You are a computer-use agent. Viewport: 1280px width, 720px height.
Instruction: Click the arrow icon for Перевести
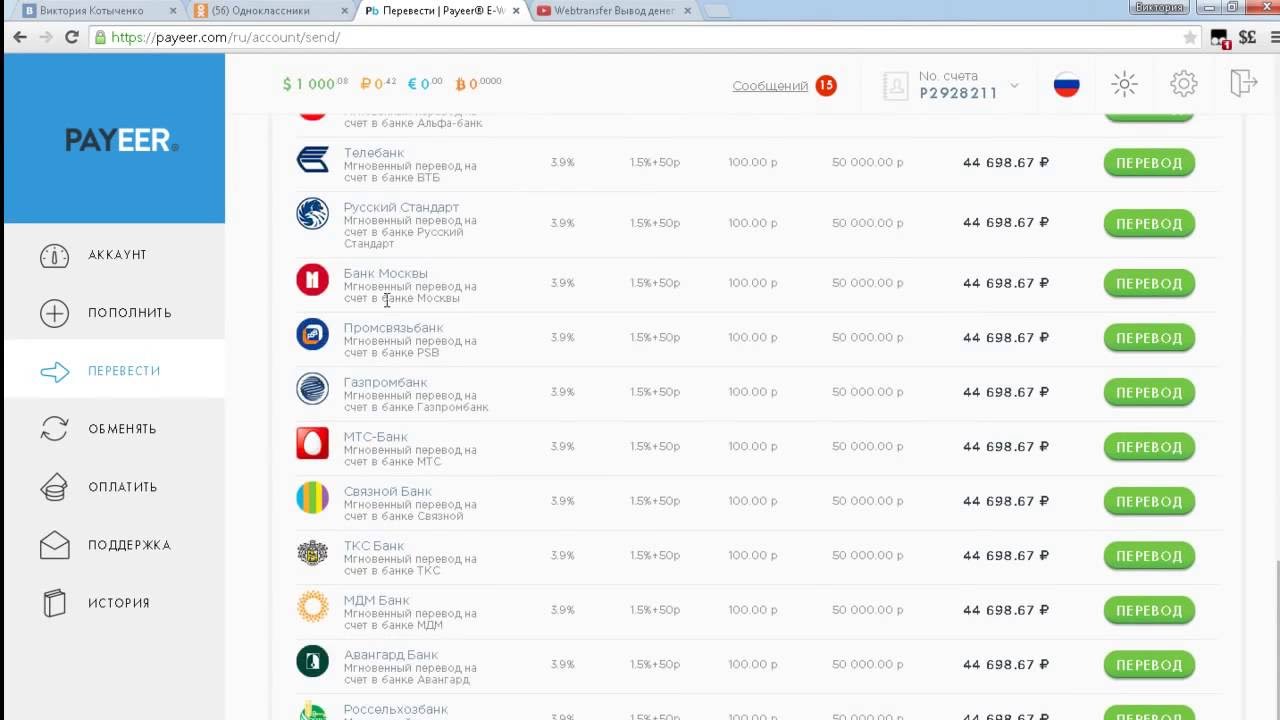point(54,372)
